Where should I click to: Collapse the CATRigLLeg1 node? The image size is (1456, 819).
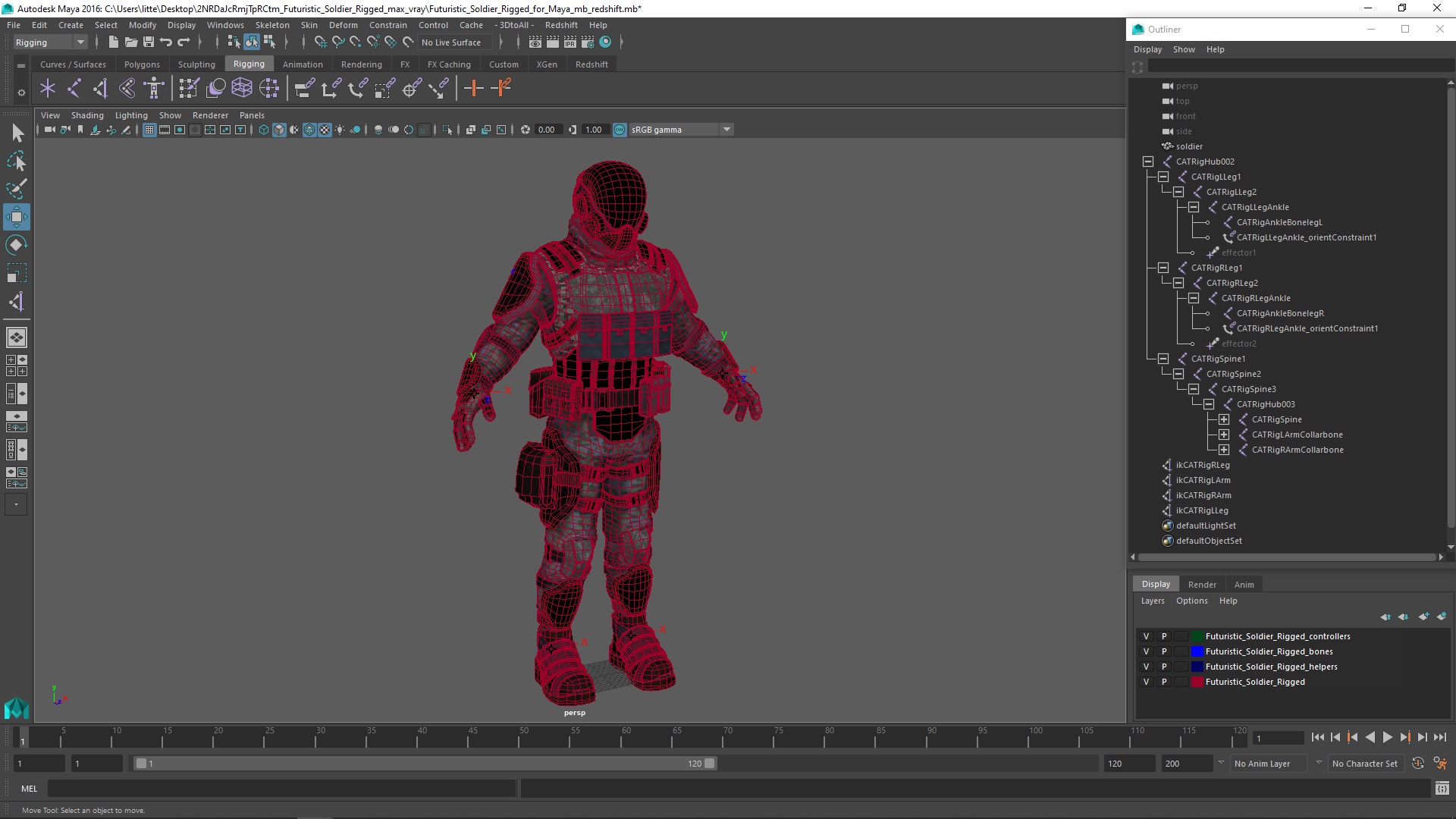(x=1163, y=177)
